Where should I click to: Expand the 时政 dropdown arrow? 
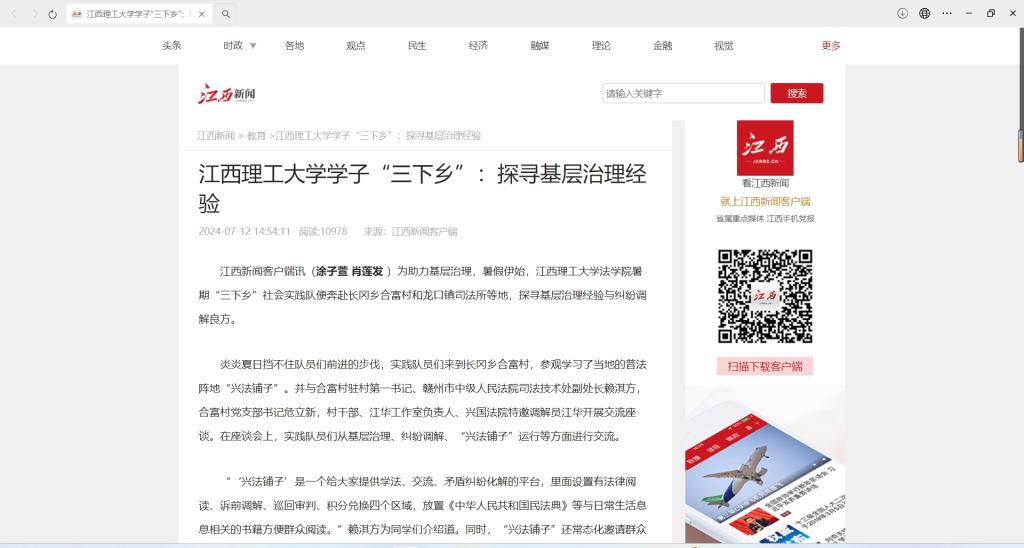253,46
